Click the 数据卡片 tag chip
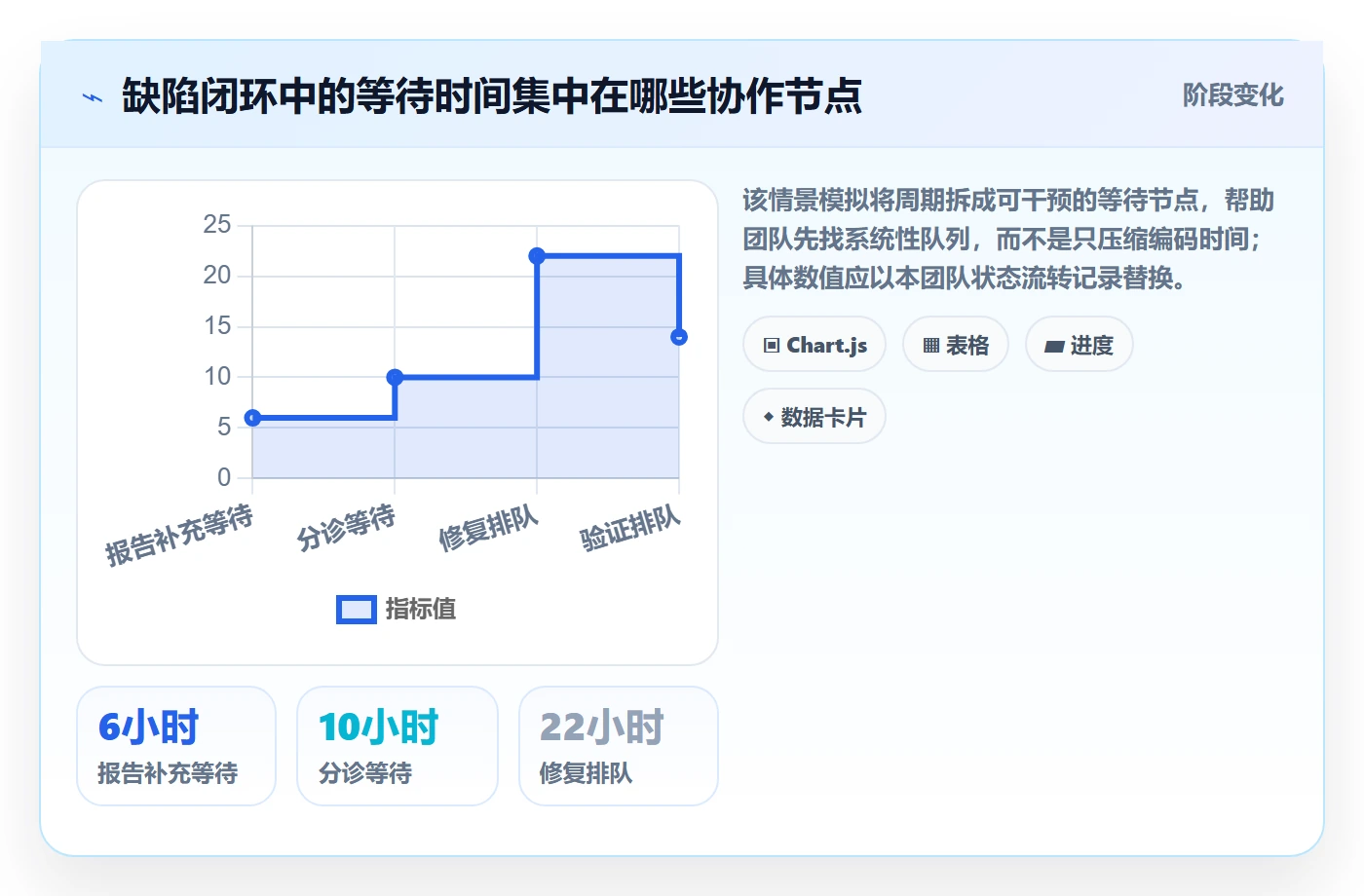 click(815, 417)
